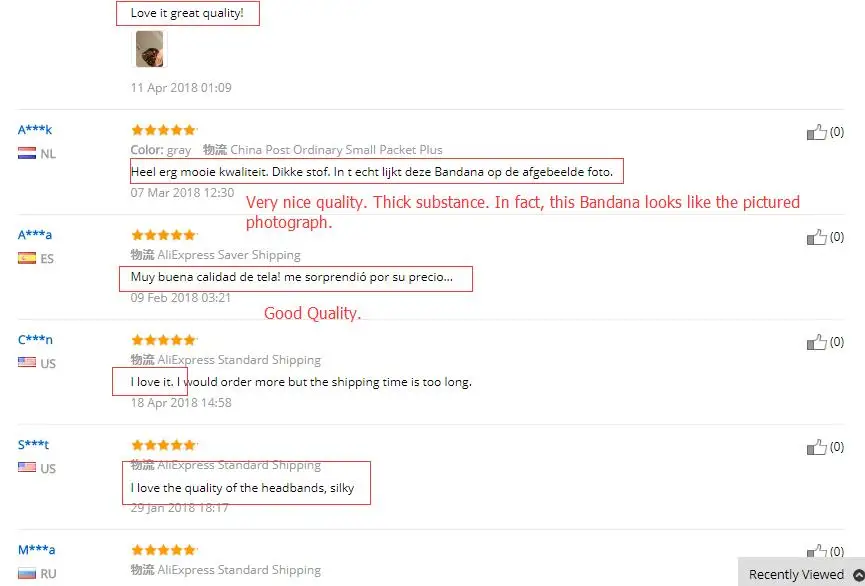Click the Spain flag icon
865x586 pixels.
point(27,258)
